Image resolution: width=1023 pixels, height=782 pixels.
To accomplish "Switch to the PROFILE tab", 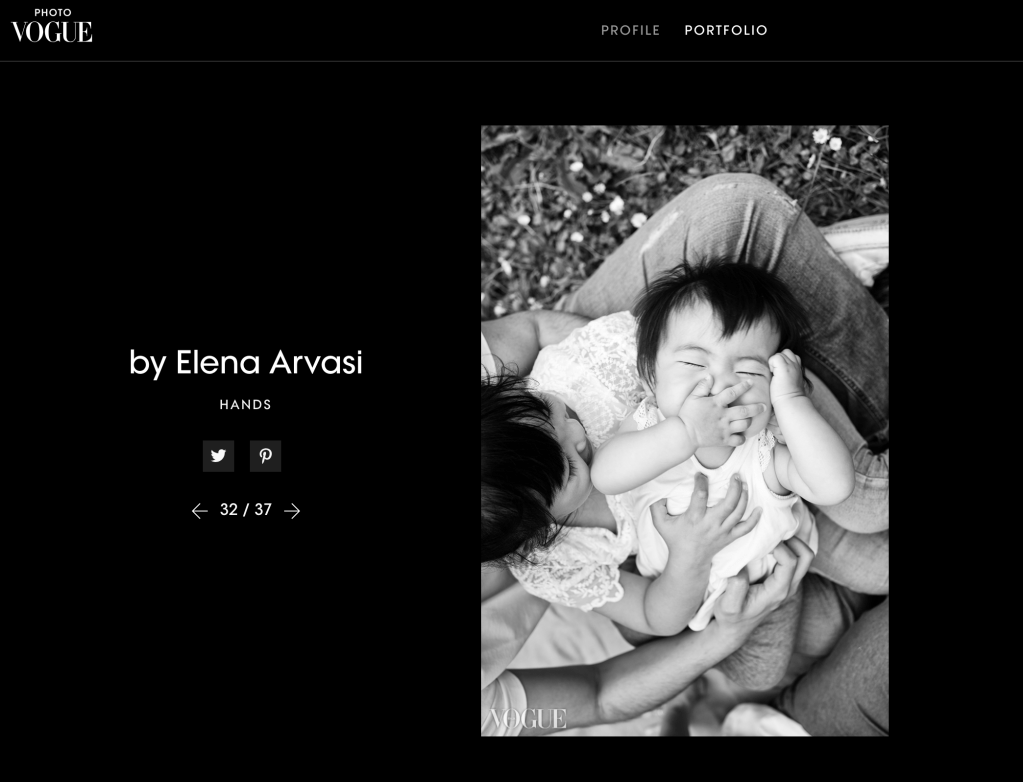I will (x=630, y=30).
